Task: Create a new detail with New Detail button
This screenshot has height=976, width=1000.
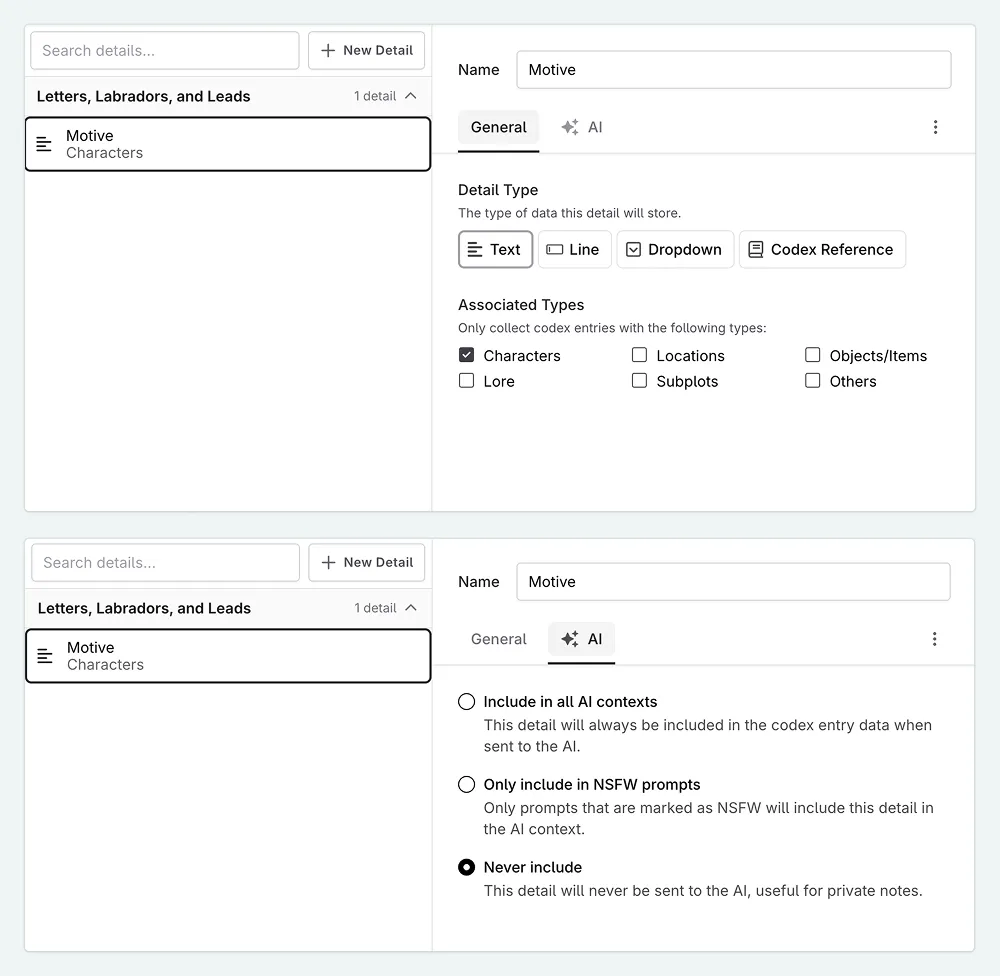Action: (x=366, y=50)
